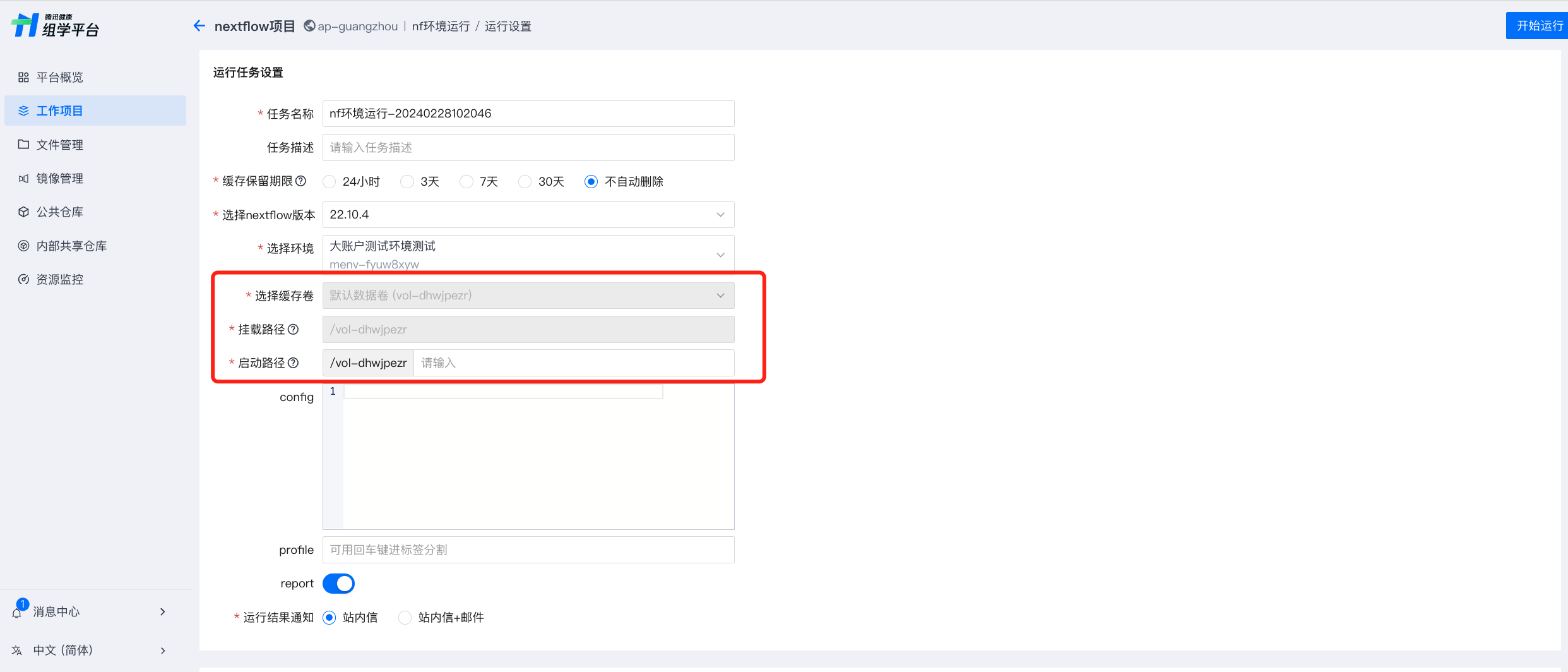Click inside the config code editor
This screenshot has height=672, width=1568.
point(538,457)
